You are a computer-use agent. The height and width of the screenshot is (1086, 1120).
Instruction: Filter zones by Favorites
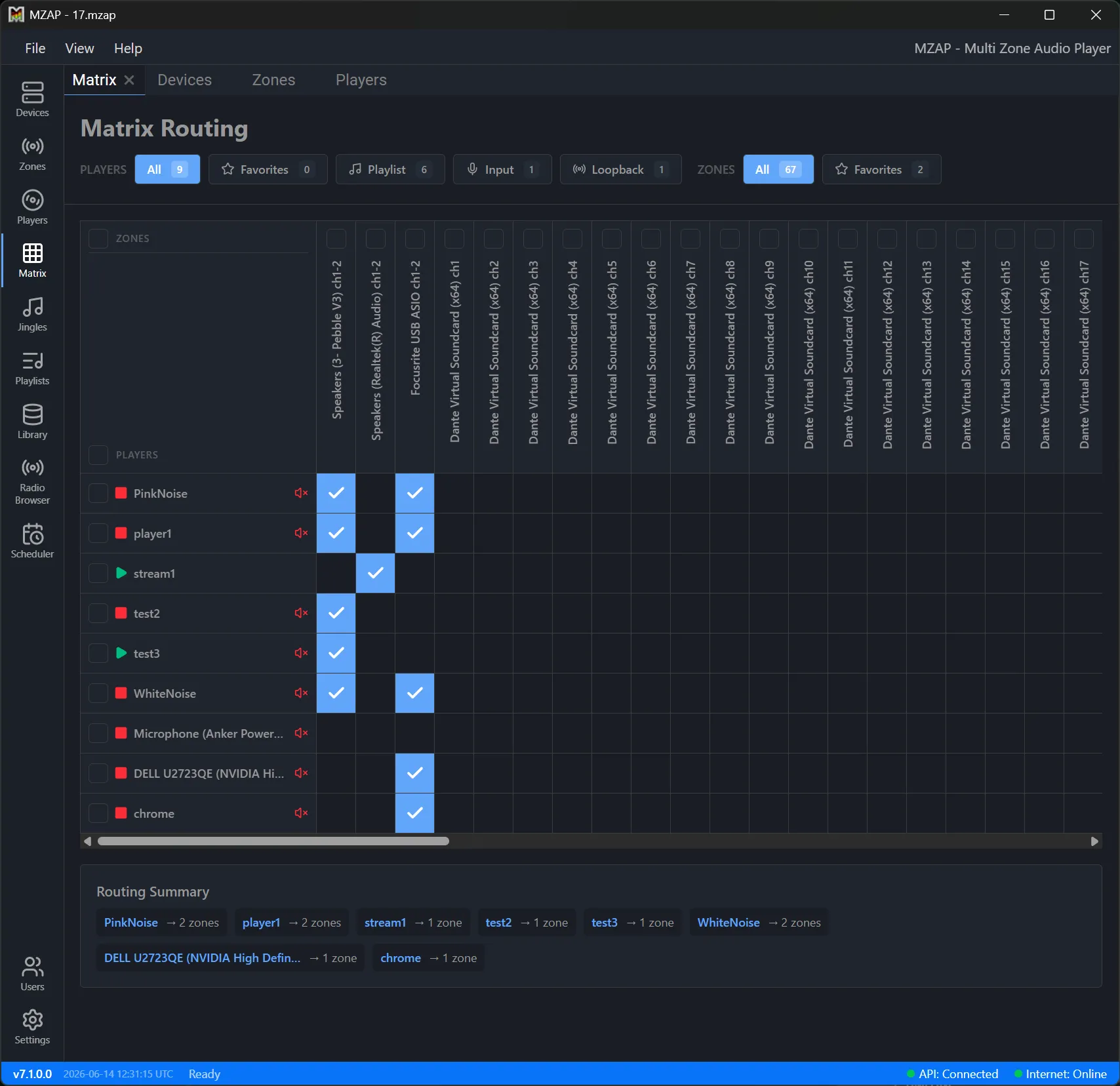point(881,169)
